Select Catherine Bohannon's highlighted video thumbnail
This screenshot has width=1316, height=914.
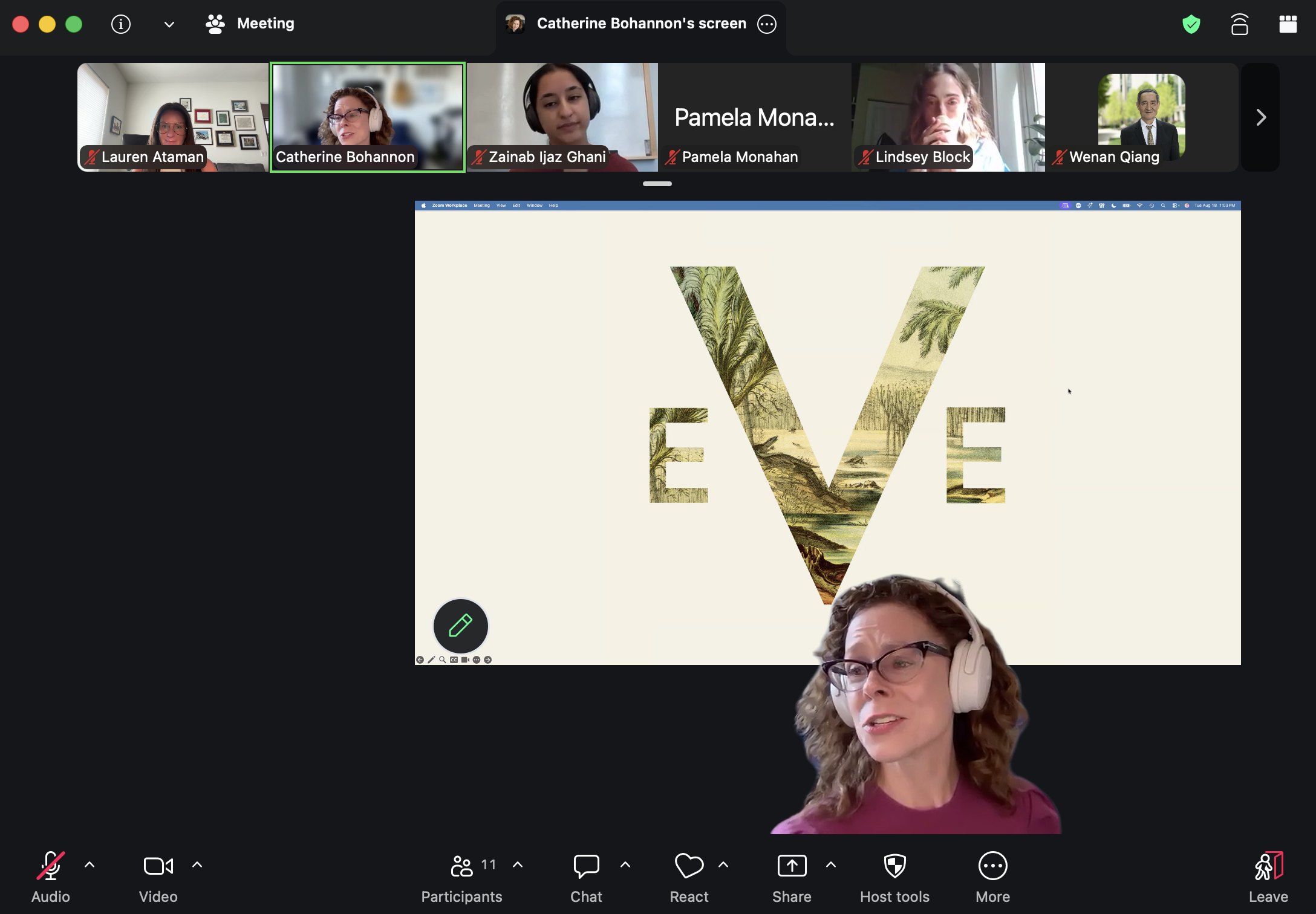point(368,117)
